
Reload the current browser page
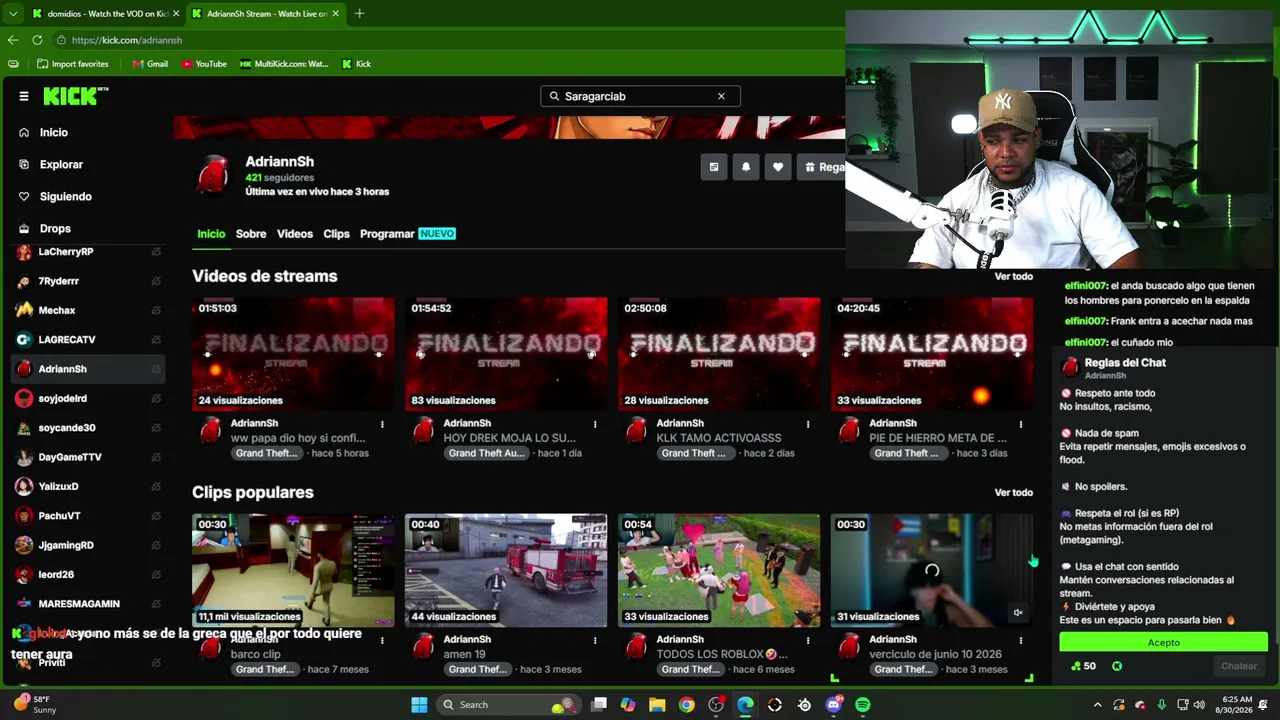(37, 40)
